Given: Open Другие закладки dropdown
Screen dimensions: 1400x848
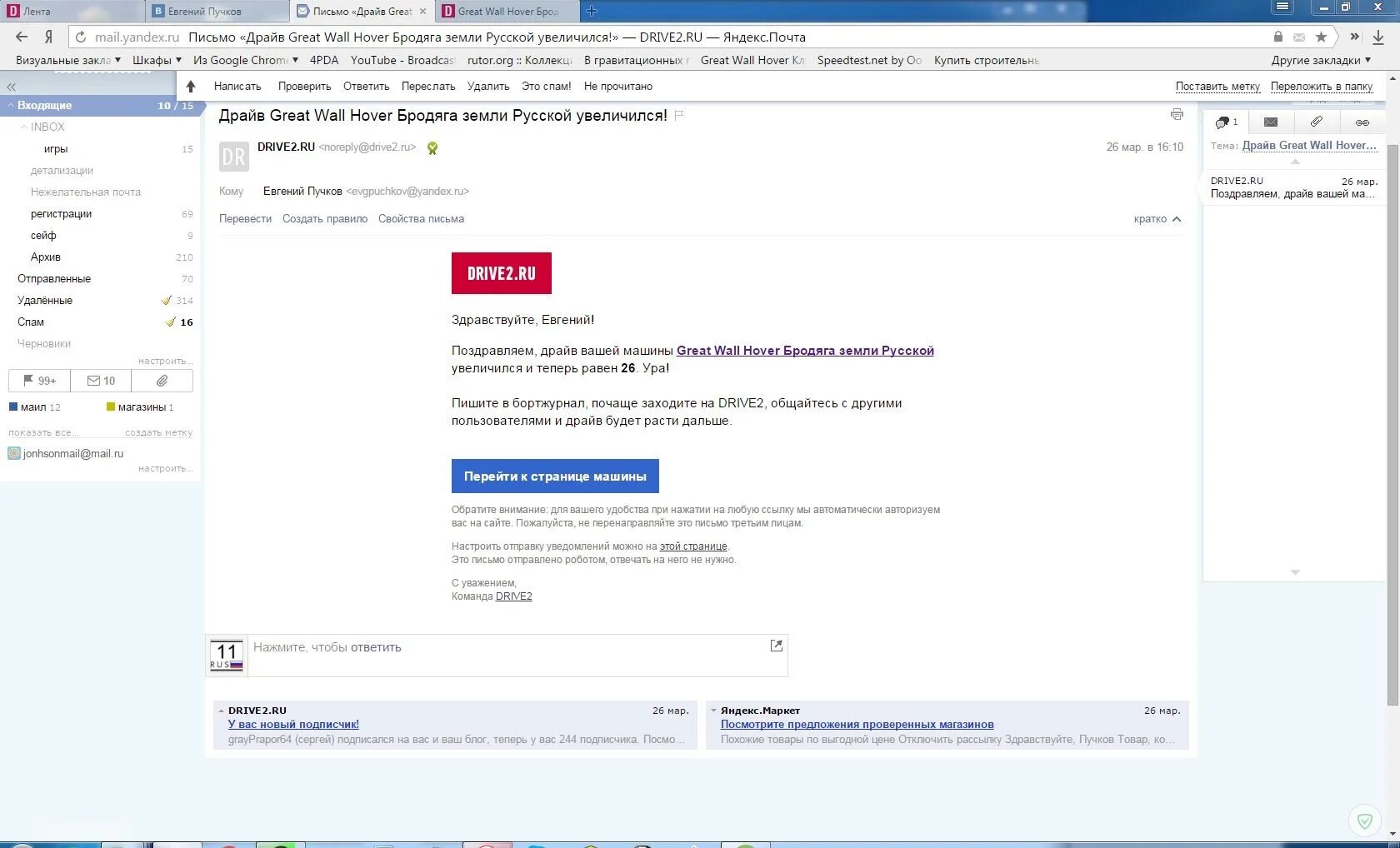Looking at the screenshot, I should [x=1321, y=60].
